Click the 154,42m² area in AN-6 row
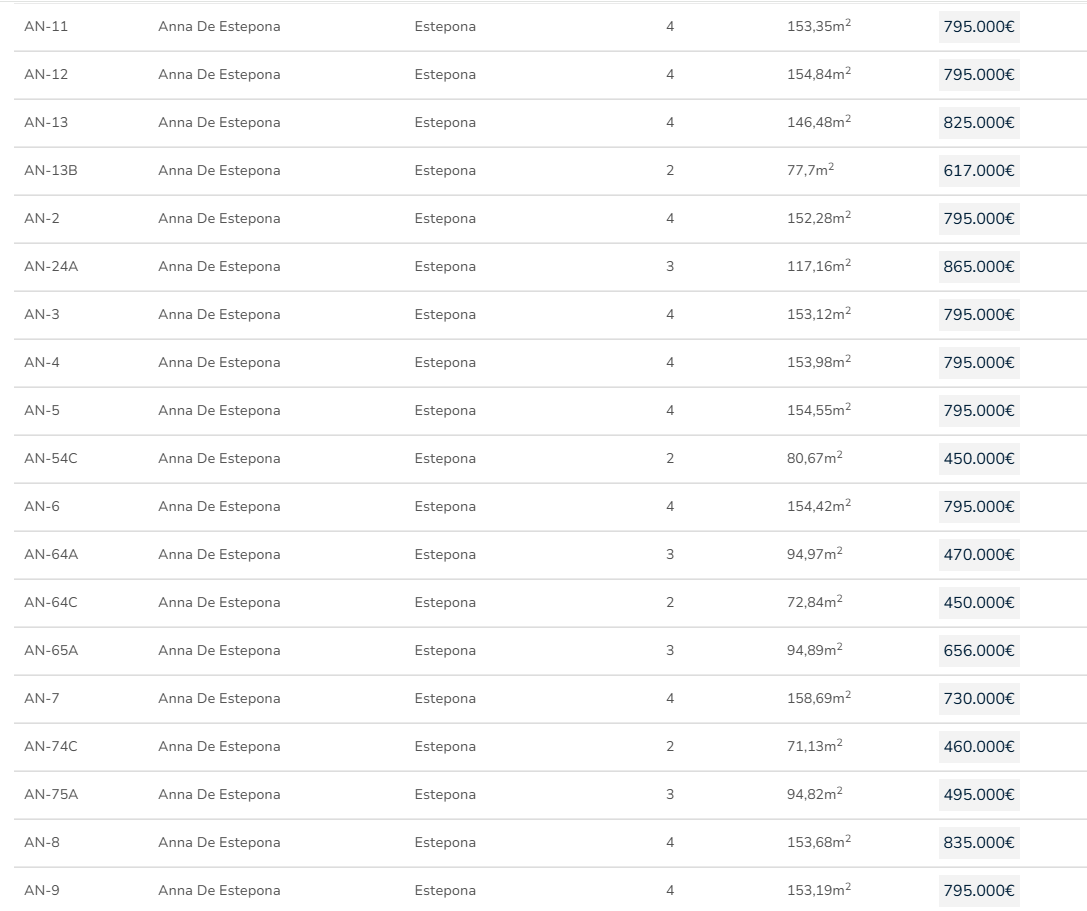The height and width of the screenshot is (911, 1087). (x=818, y=507)
